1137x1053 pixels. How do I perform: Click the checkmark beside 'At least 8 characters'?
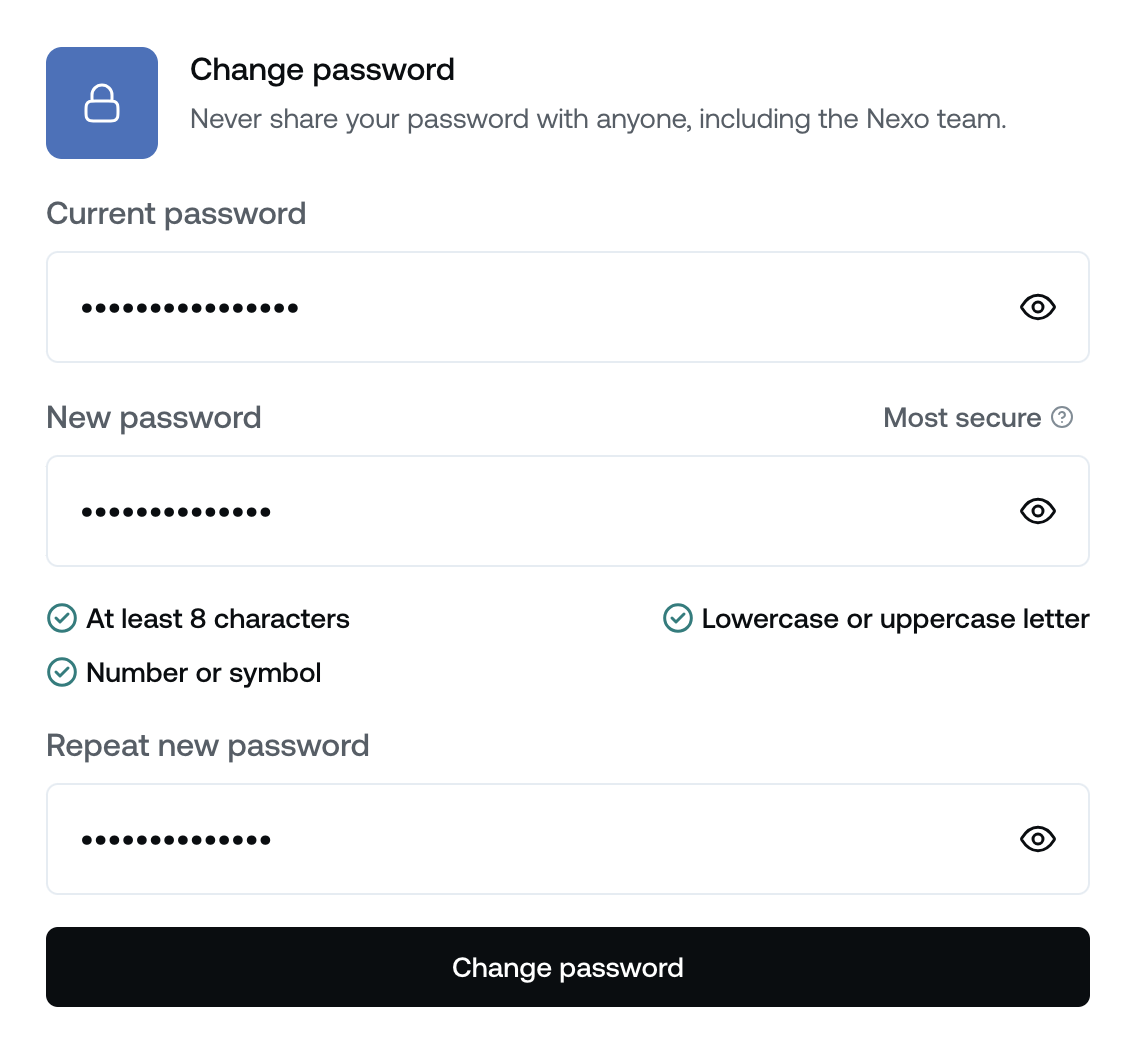(61, 618)
